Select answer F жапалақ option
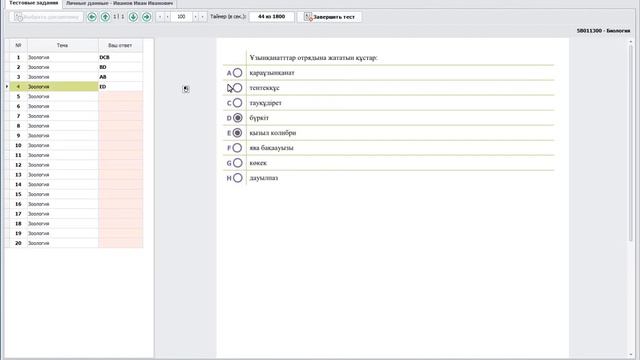Screen dimensions: 640x360 237,148
